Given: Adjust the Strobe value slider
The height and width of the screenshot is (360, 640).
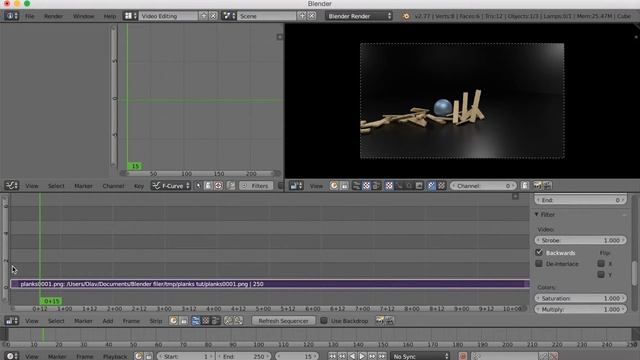Looking at the screenshot, I should coord(580,240).
